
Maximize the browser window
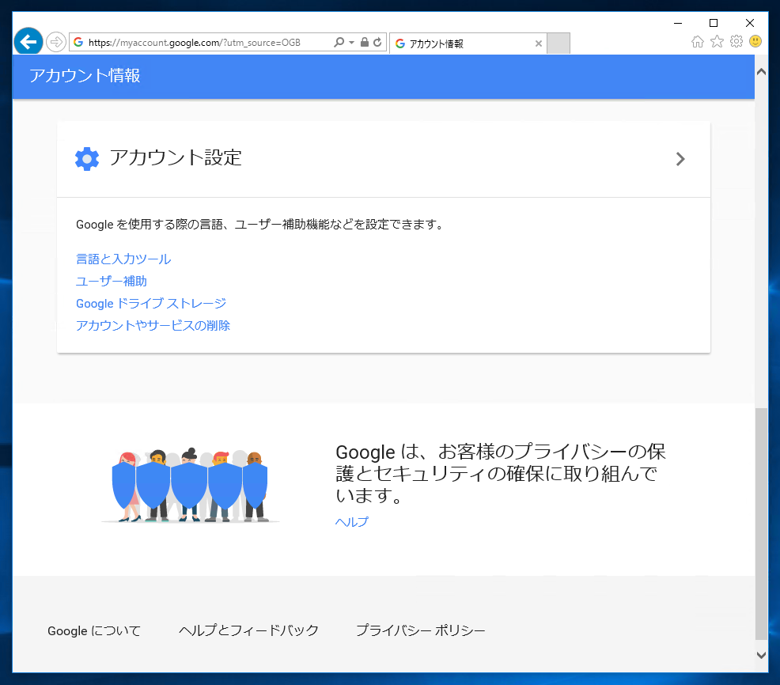point(713,23)
